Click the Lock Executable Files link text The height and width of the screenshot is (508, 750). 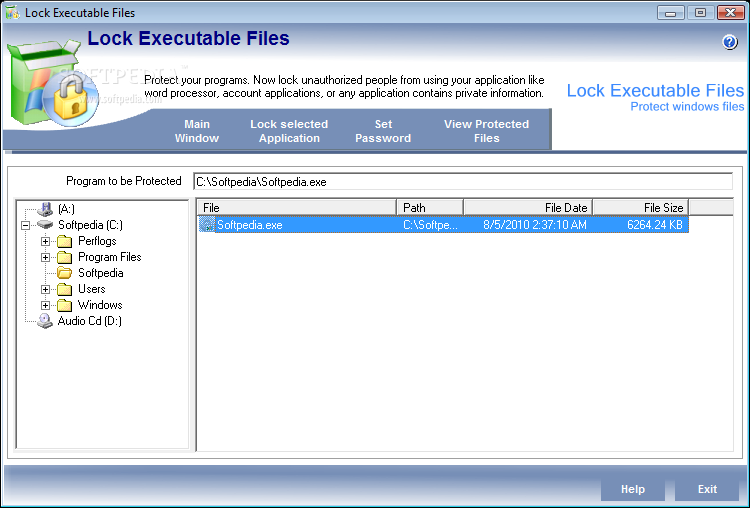tap(655, 90)
